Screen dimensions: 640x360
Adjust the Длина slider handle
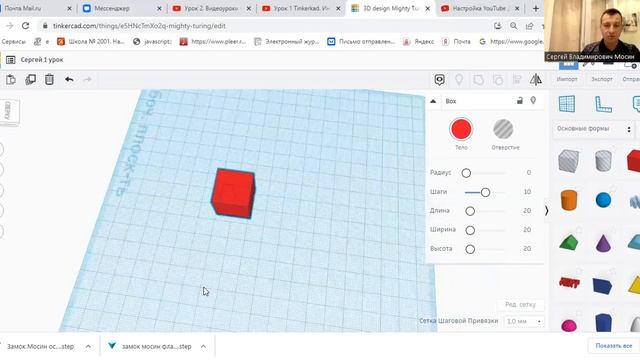pyautogui.click(x=470, y=211)
